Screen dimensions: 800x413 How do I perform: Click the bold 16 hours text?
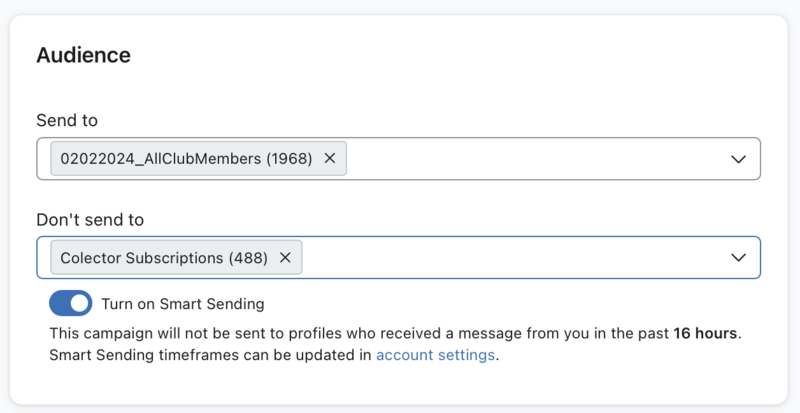click(706, 333)
